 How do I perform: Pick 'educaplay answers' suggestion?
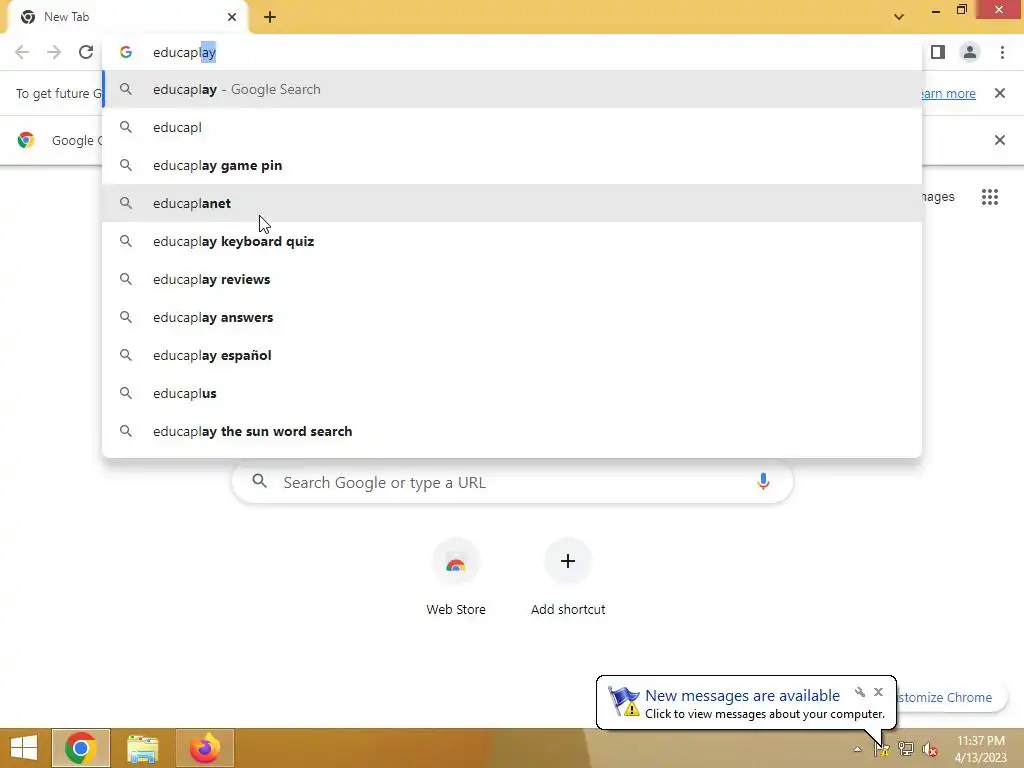[512, 317]
